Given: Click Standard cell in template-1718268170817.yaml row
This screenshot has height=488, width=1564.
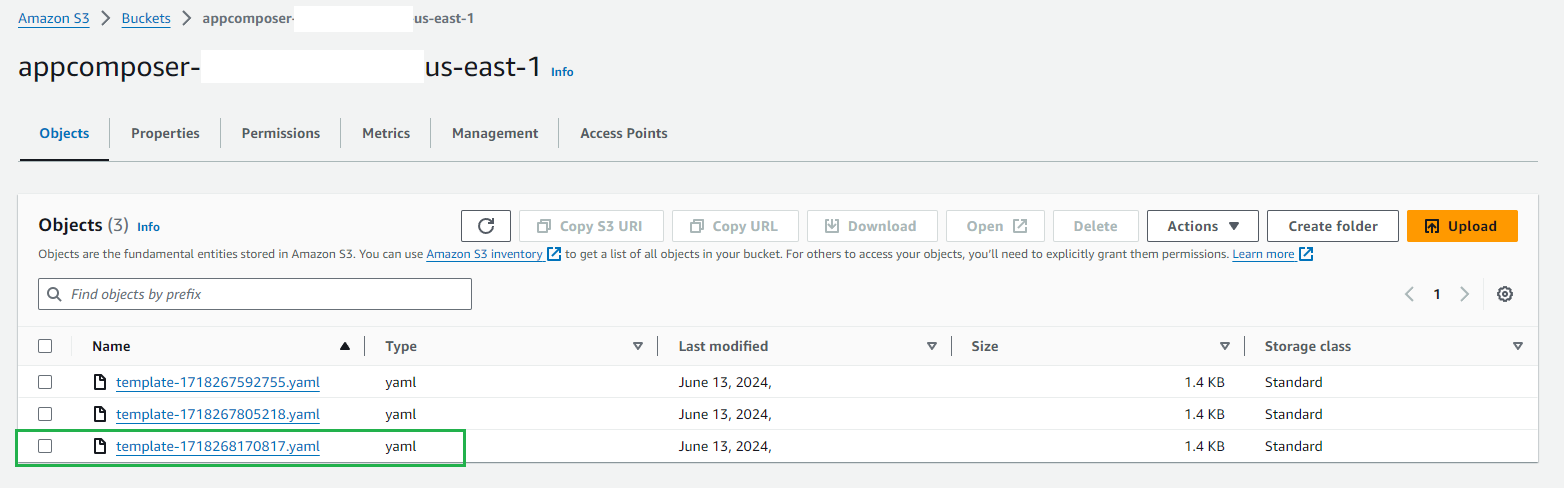Looking at the screenshot, I should [1293, 446].
